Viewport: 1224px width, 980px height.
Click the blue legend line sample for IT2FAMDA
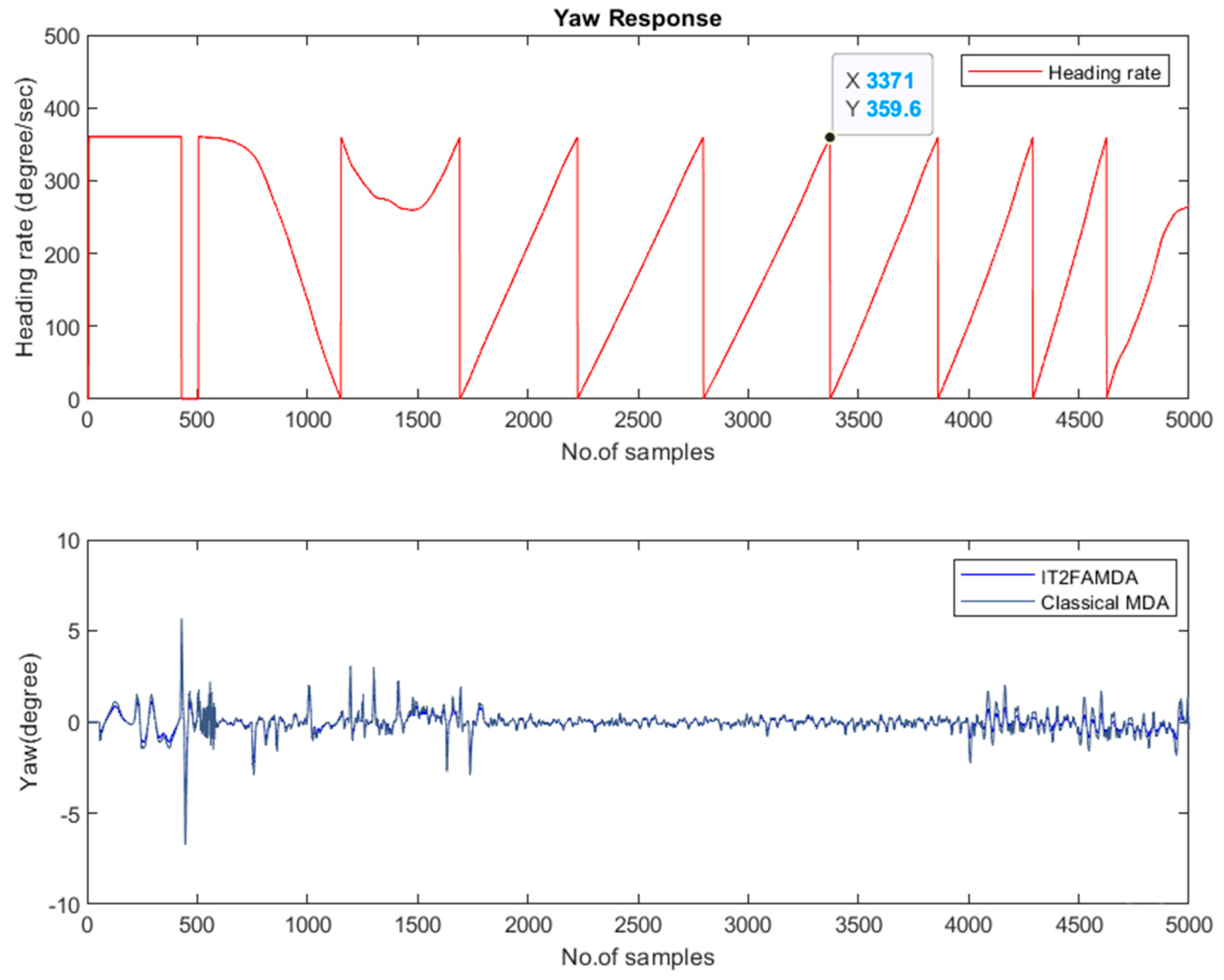click(x=997, y=575)
